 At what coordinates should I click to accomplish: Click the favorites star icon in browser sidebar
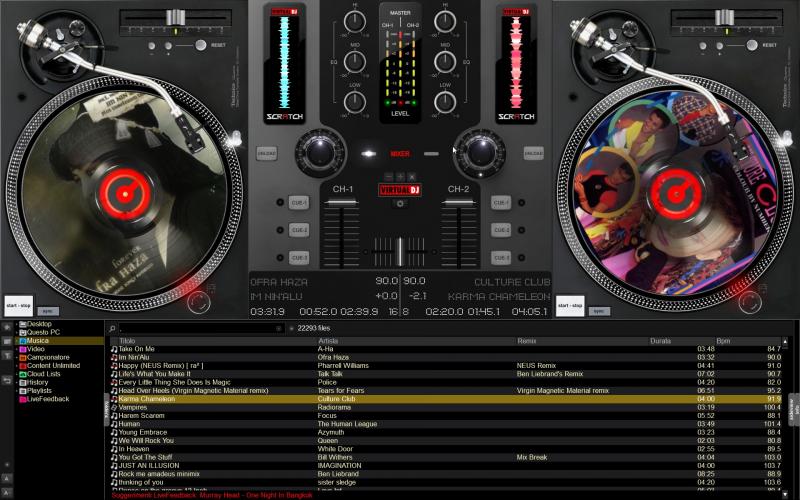[7, 327]
